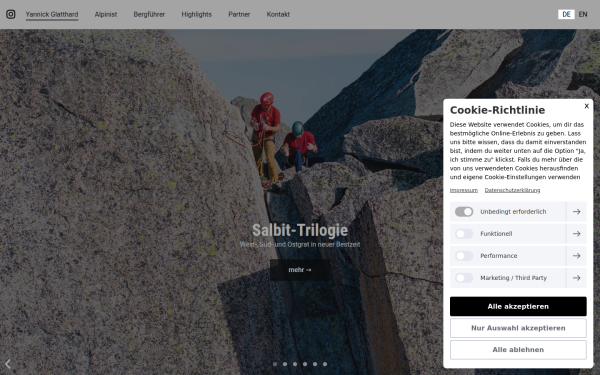Expand Marketing / Third Party details arrow
This screenshot has height=375, width=600.
(576, 278)
